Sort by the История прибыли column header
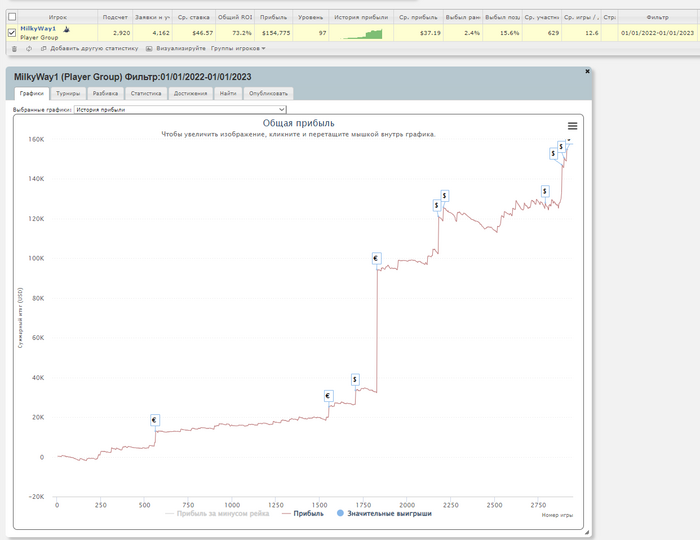This screenshot has height=540, width=700. [361, 17]
